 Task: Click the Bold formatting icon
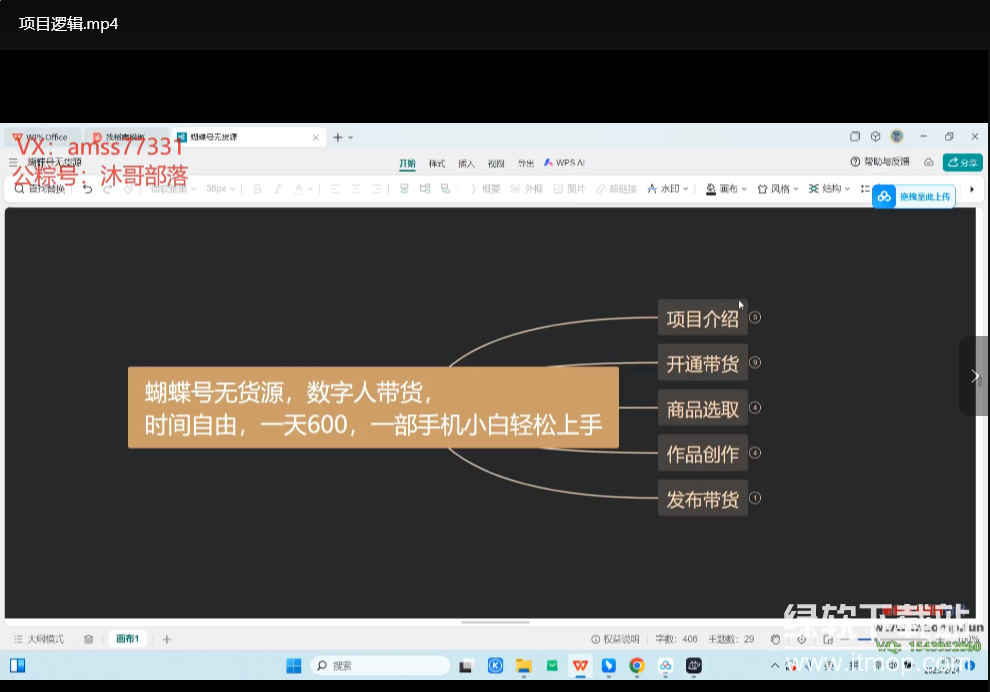(257, 189)
